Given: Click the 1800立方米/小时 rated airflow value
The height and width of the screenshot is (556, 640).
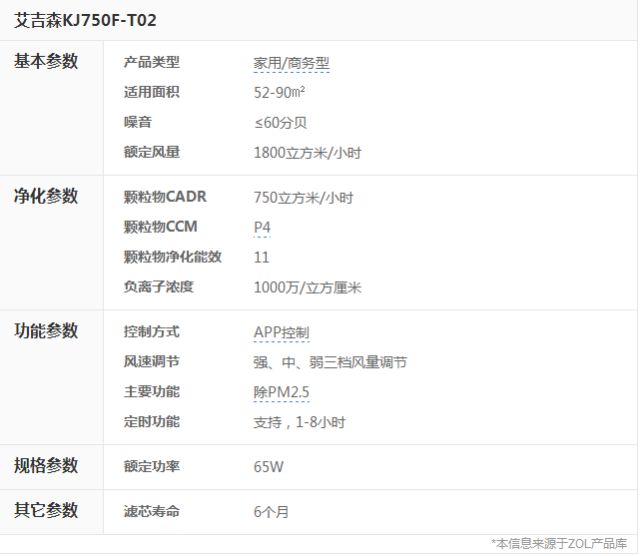Looking at the screenshot, I should tap(307, 153).
